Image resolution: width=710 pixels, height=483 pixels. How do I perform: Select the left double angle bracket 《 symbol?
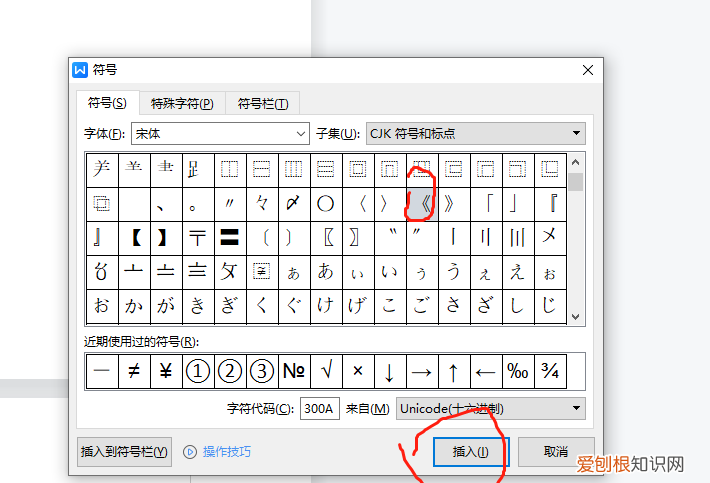pos(422,204)
